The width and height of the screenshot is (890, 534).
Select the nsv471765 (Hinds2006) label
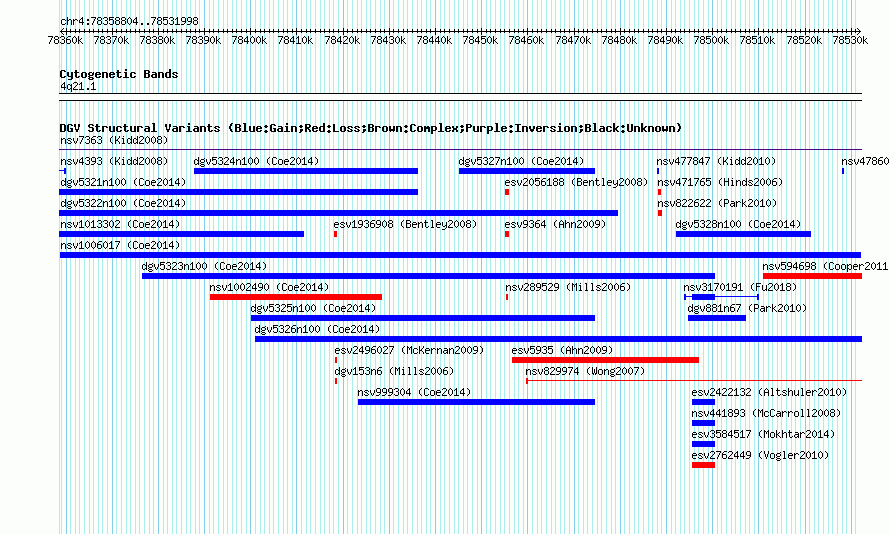[720, 182]
